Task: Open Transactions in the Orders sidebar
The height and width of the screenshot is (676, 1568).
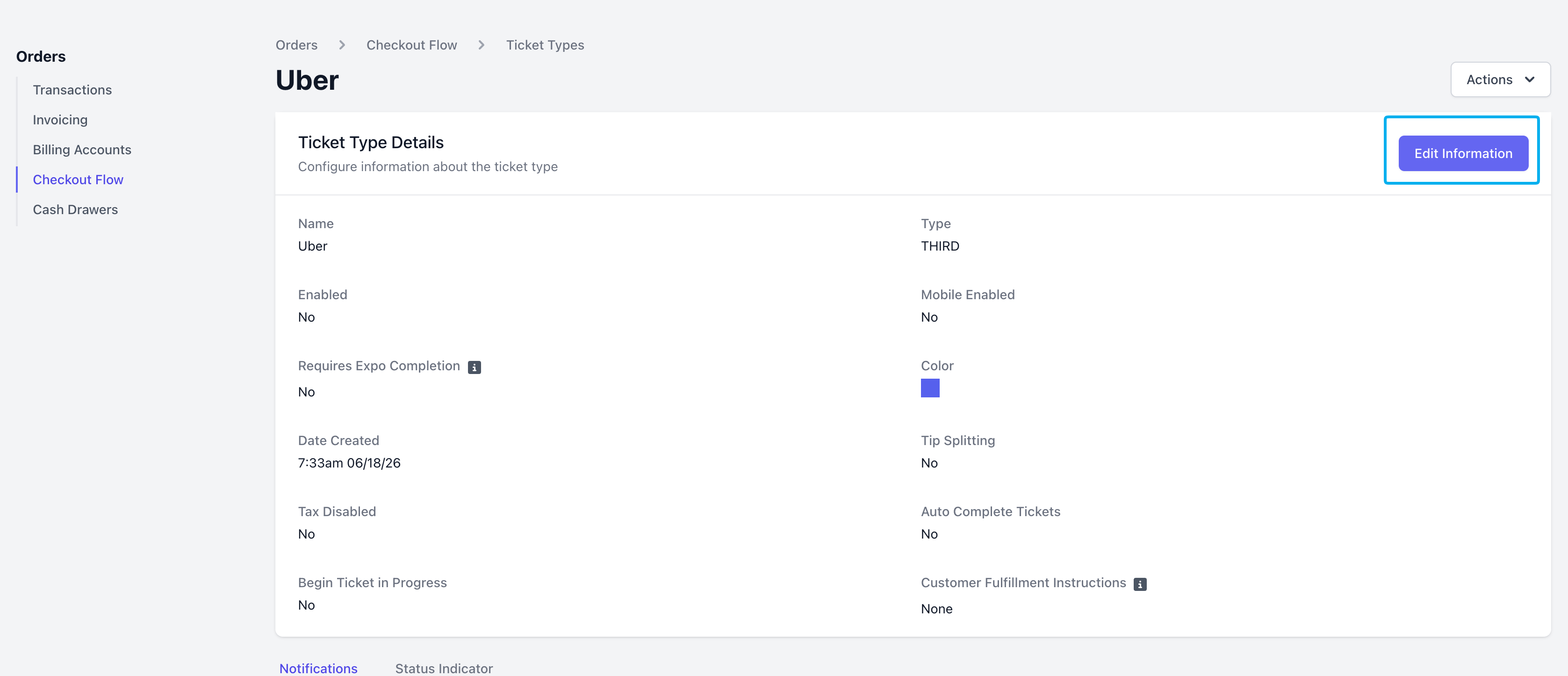Action: [72, 90]
